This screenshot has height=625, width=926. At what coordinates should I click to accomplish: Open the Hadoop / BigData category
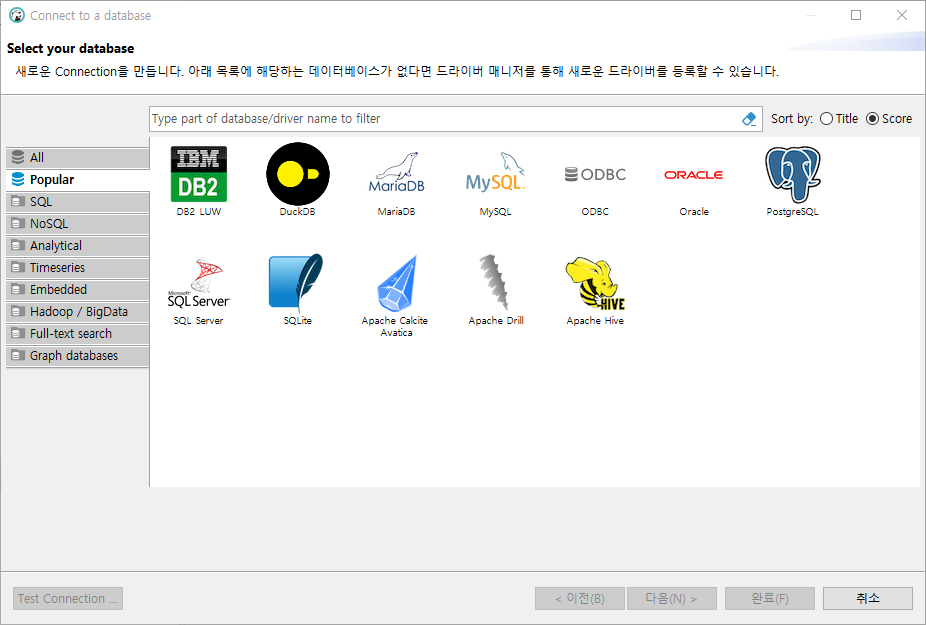pyautogui.click(x=77, y=312)
